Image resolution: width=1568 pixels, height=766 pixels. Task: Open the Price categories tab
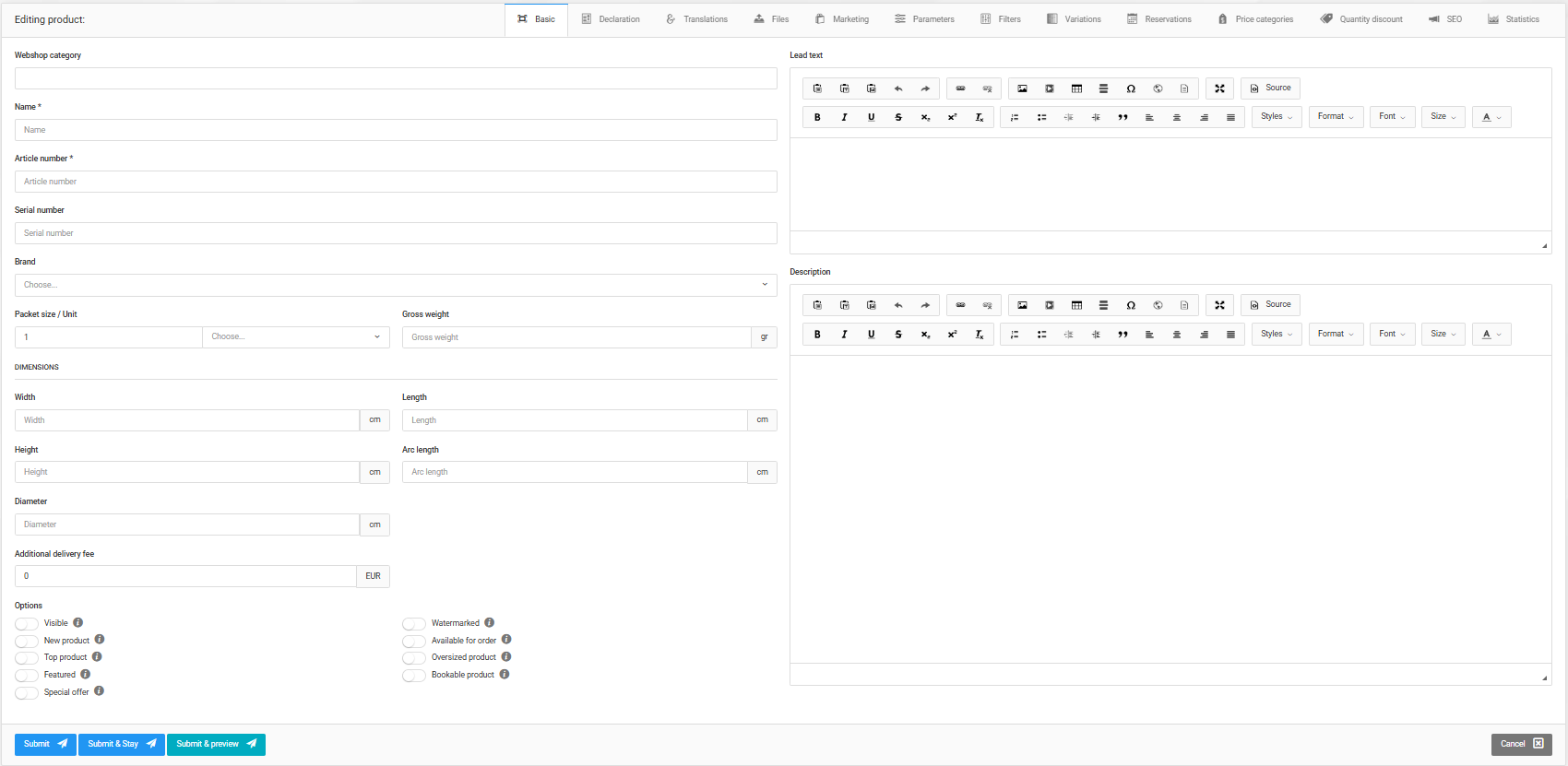tap(1255, 19)
